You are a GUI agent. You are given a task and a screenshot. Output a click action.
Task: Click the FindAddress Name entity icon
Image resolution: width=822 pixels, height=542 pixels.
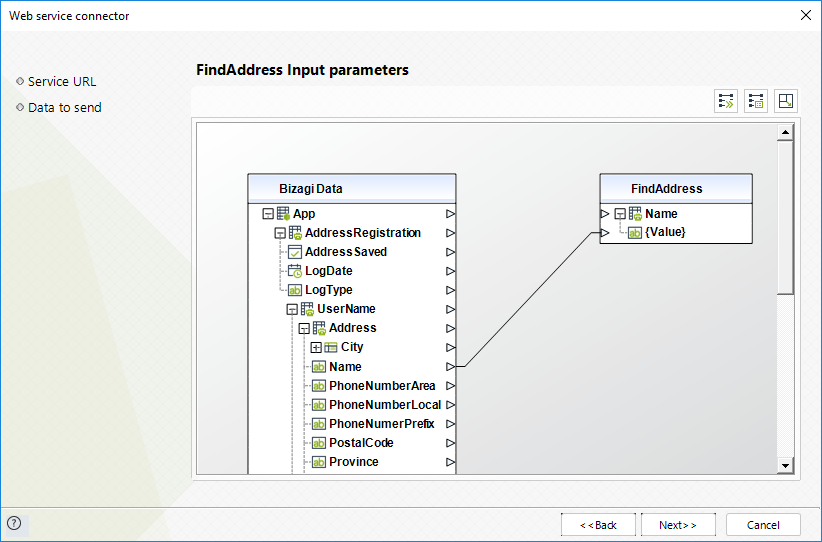(x=635, y=214)
